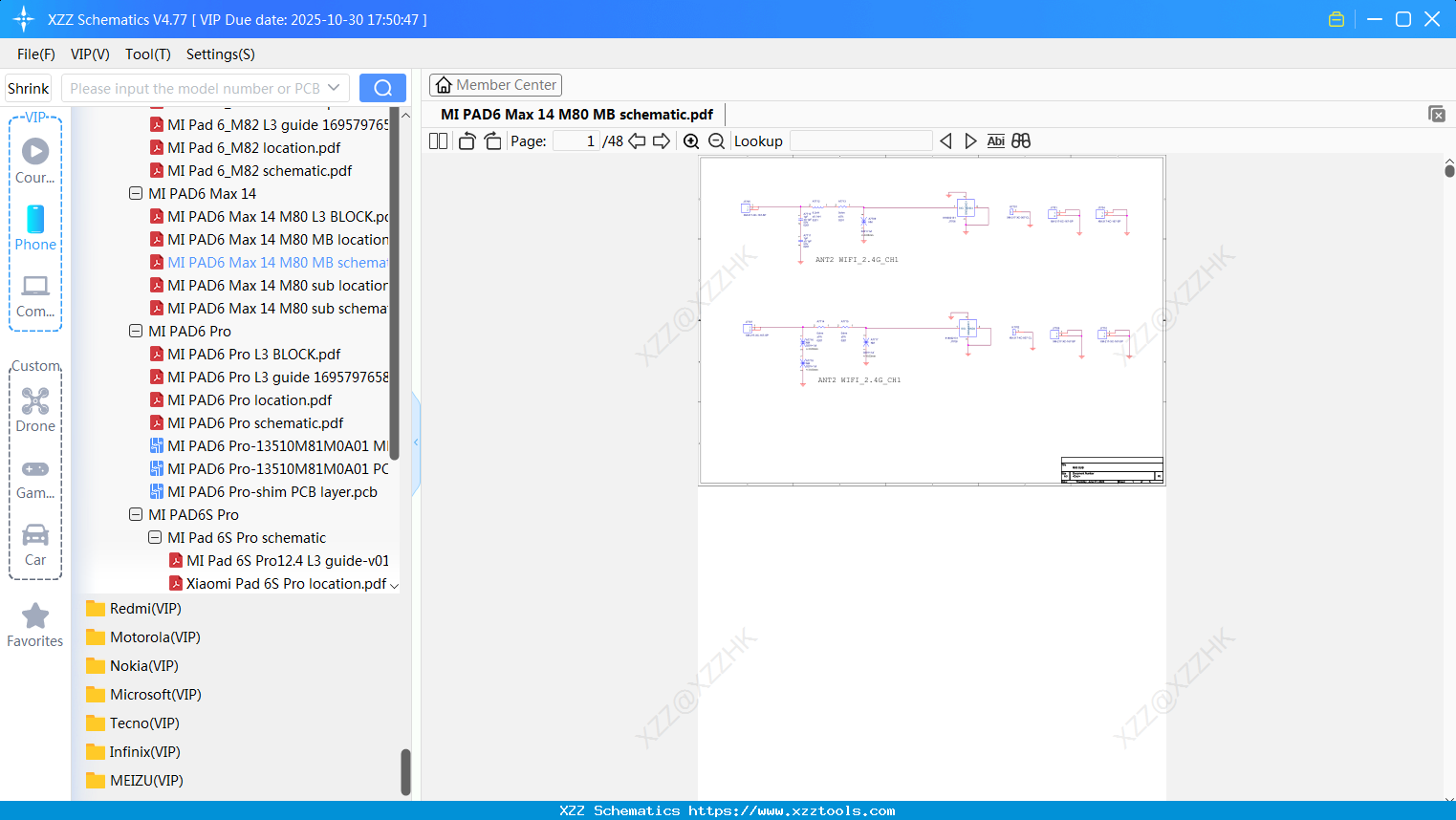Open the Tool(T) menu
This screenshot has width=1456, height=820.
[x=148, y=54]
